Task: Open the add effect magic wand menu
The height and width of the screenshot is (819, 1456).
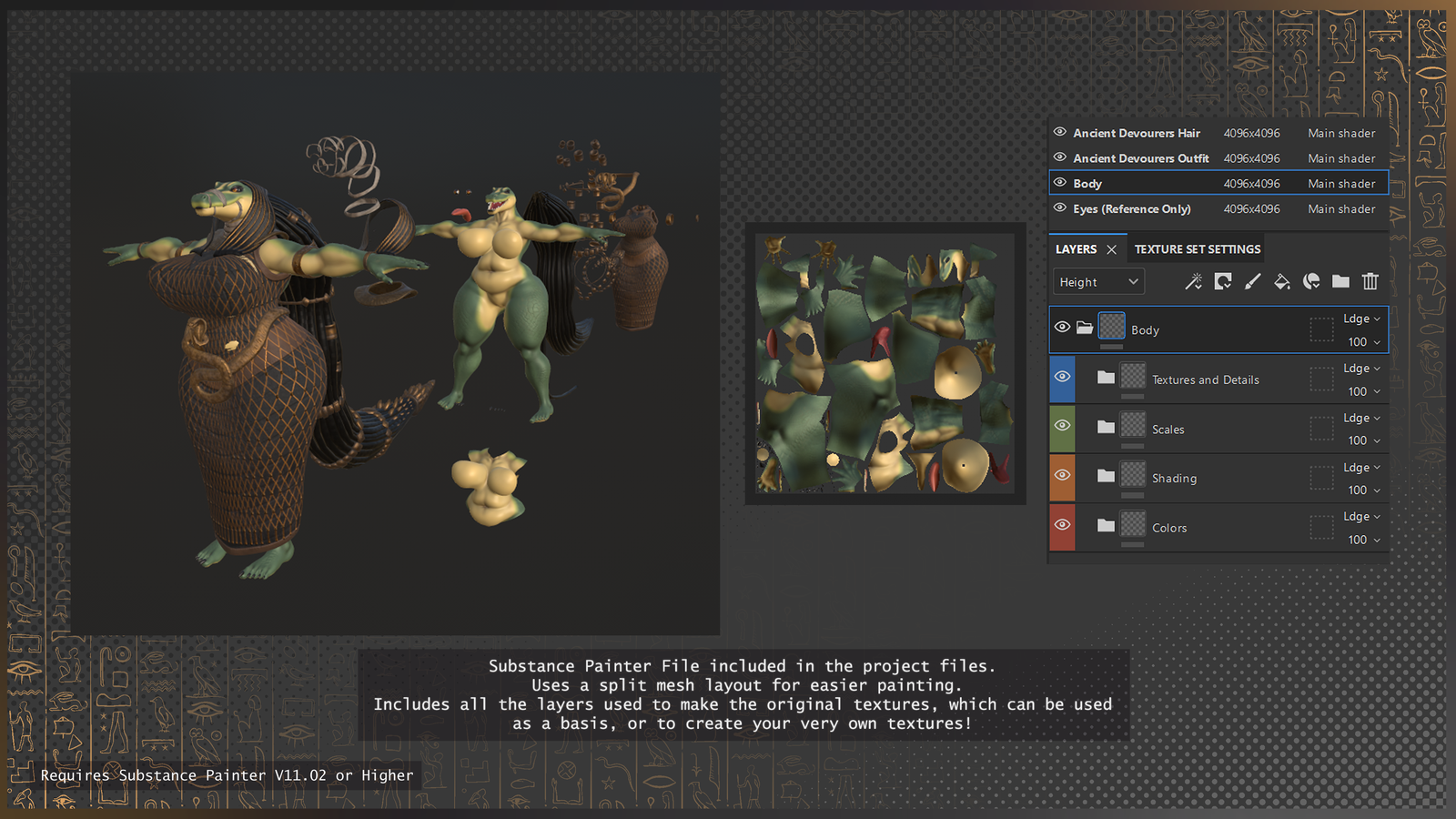Action: (1193, 282)
